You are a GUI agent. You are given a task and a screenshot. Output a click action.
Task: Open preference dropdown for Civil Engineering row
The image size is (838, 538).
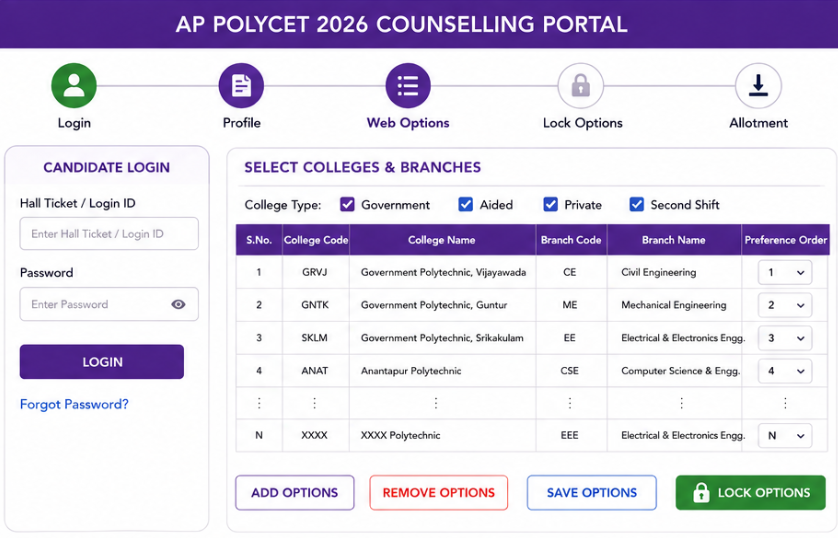coord(785,272)
